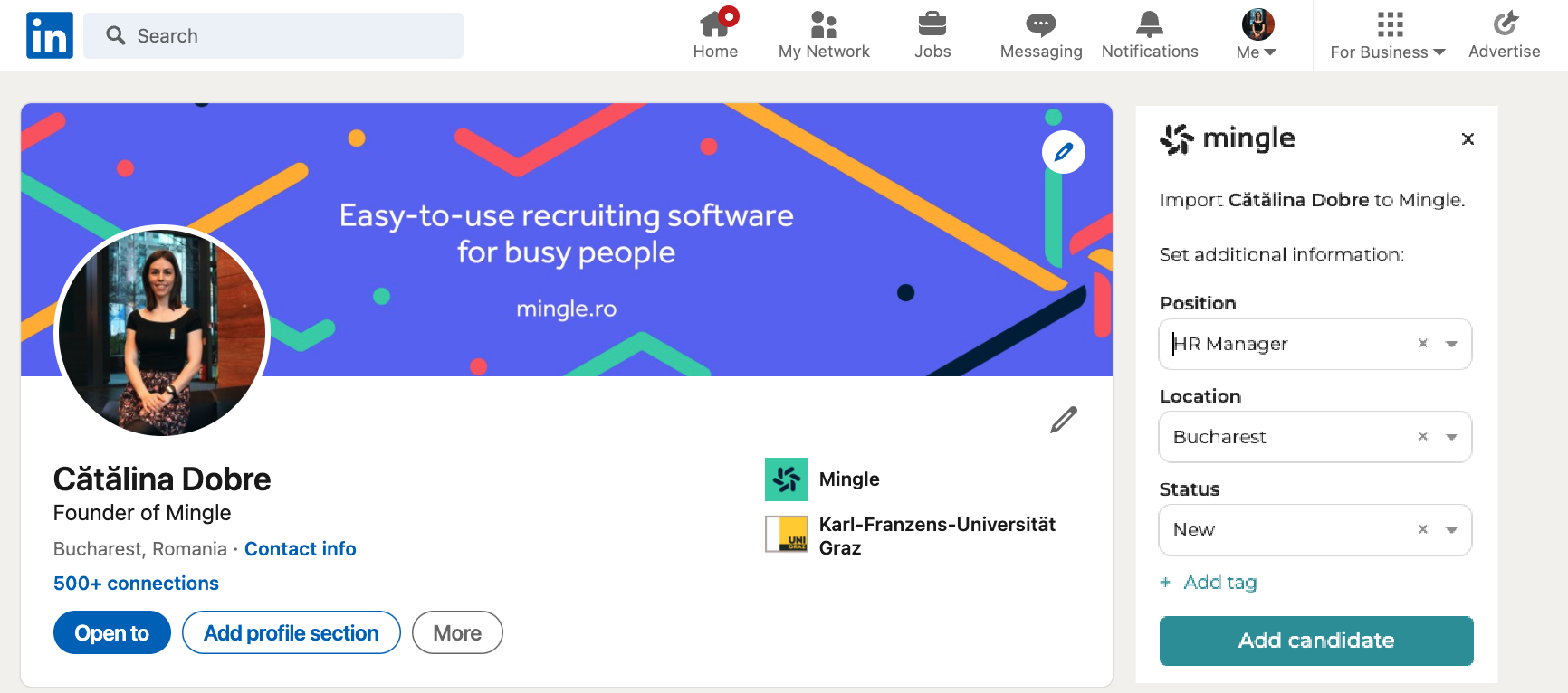Click the mingle.ro text on banner
Screen dimensions: 1568x693
[567, 309]
